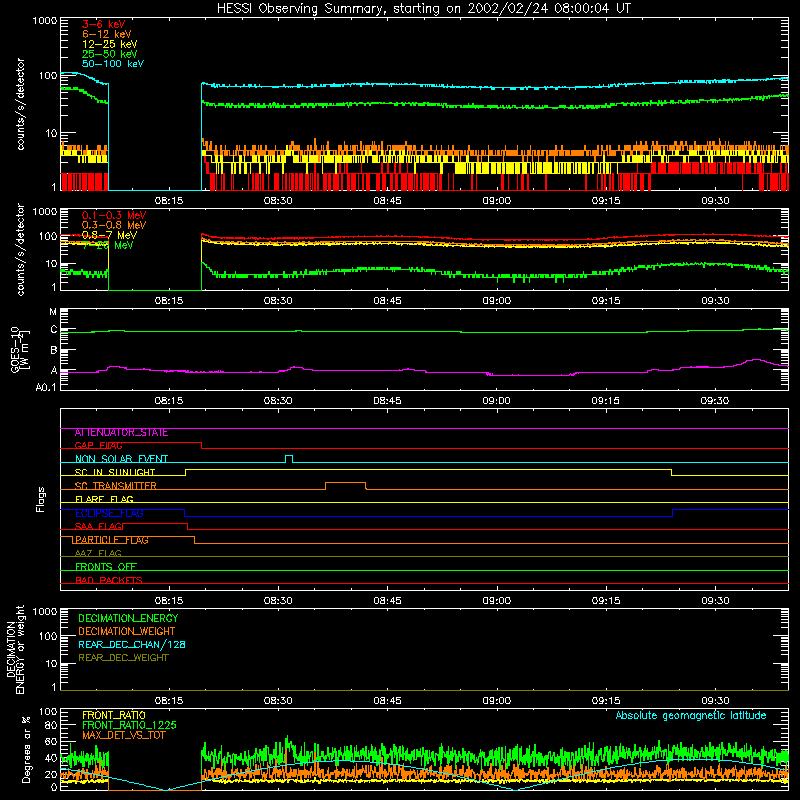Click the SC_TRANSMITTER raised pulse near 08:40
Screen dimensions: 800x800
point(345,485)
